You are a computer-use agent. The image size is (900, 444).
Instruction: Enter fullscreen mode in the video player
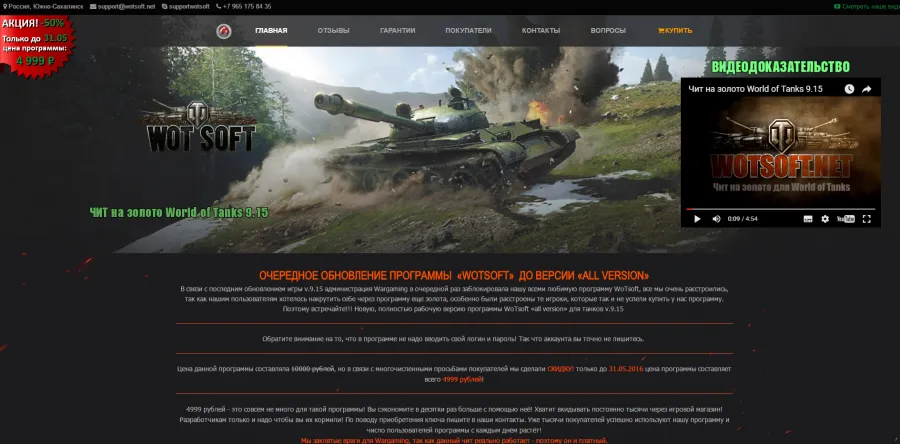tap(867, 219)
